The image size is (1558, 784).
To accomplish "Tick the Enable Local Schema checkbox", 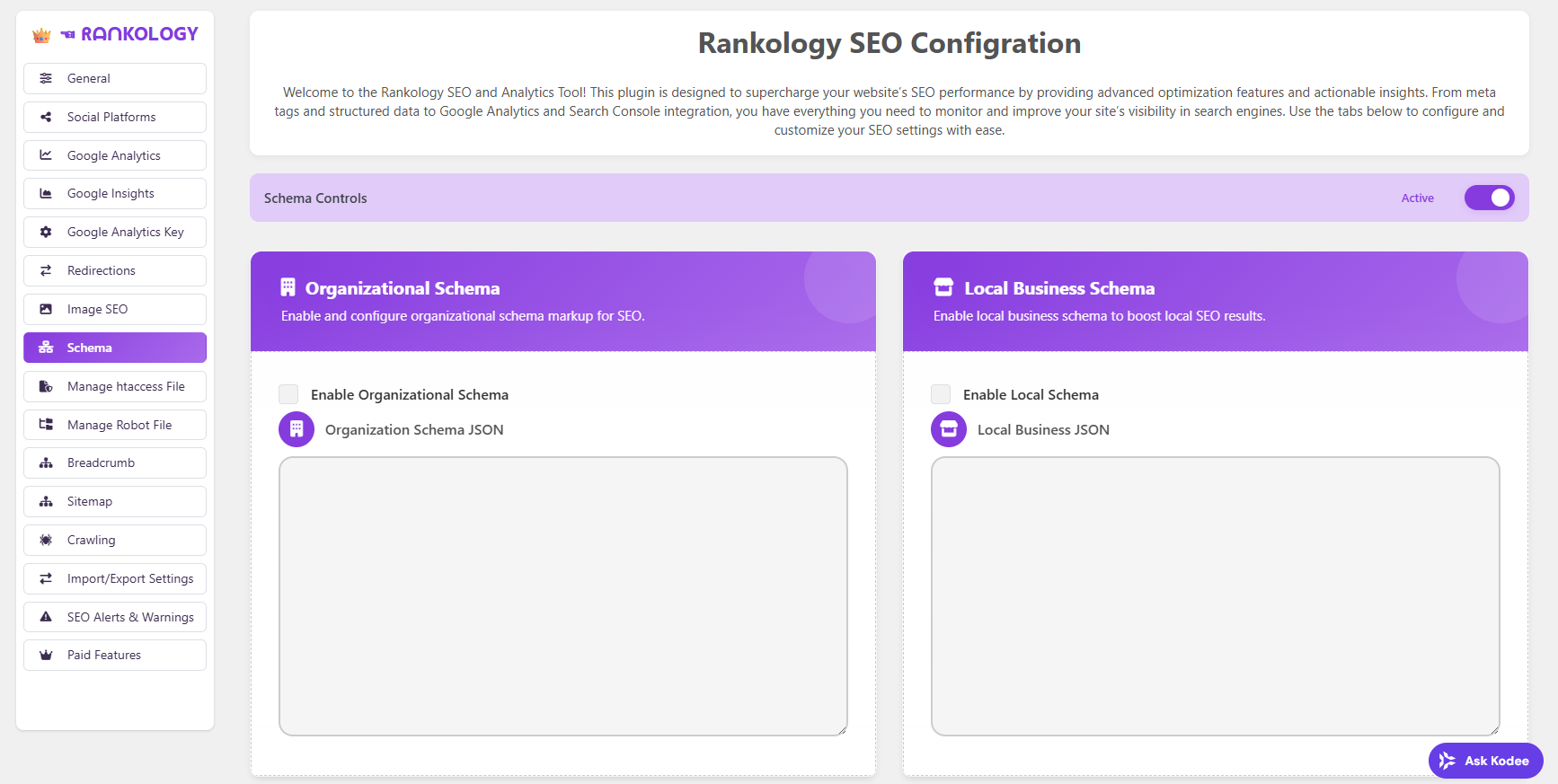I will point(941,394).
